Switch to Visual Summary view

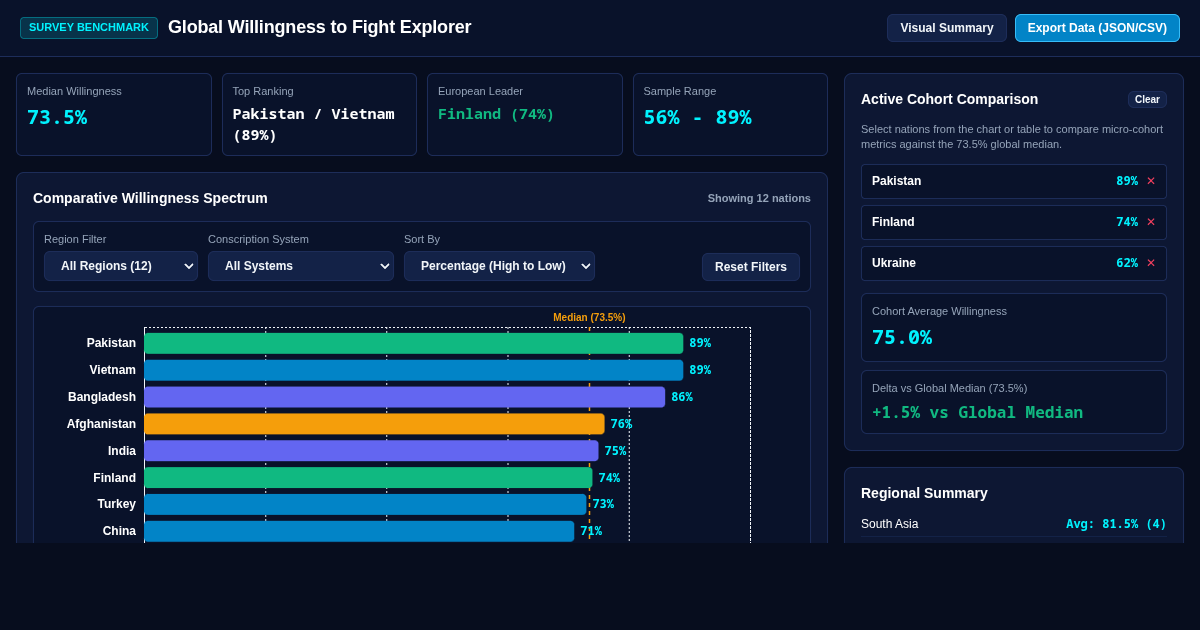(947, 28)
